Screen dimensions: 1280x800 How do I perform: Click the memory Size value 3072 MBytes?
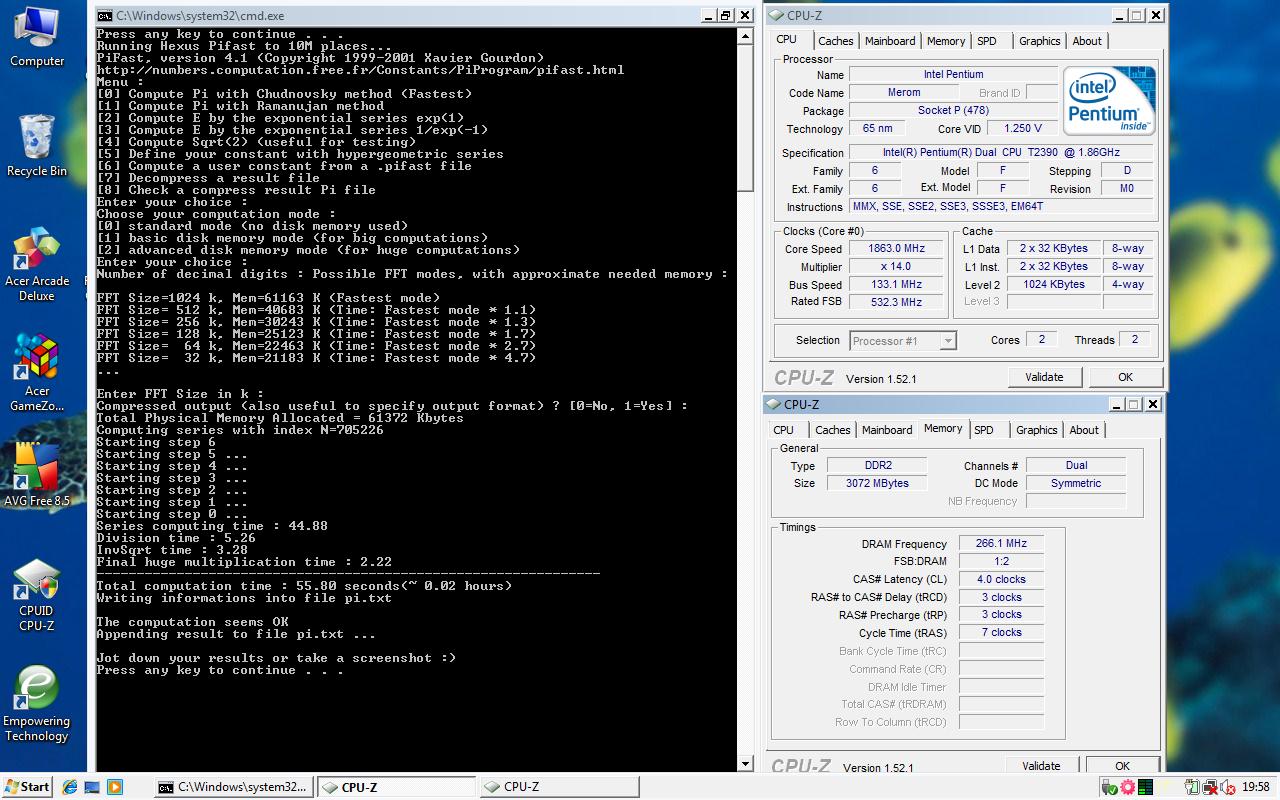tap(878, 484)
